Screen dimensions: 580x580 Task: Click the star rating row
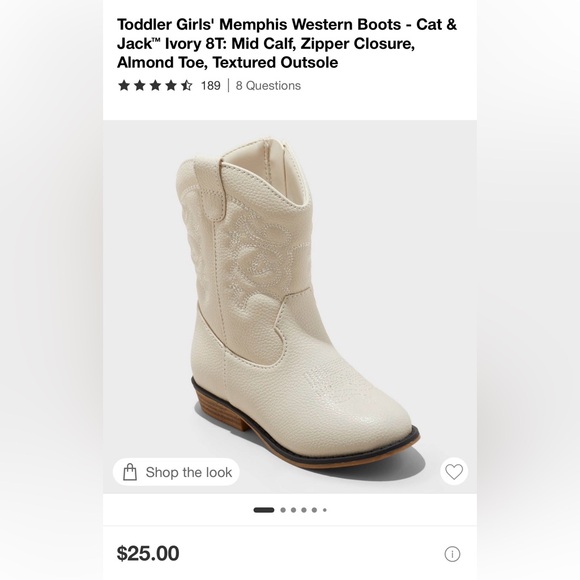pos(155,85)
